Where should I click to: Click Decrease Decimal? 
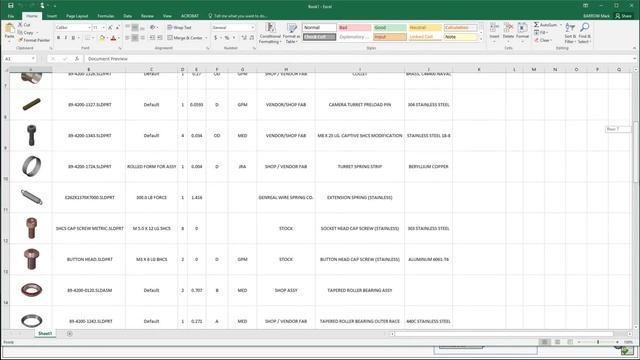tap(251, 38)
